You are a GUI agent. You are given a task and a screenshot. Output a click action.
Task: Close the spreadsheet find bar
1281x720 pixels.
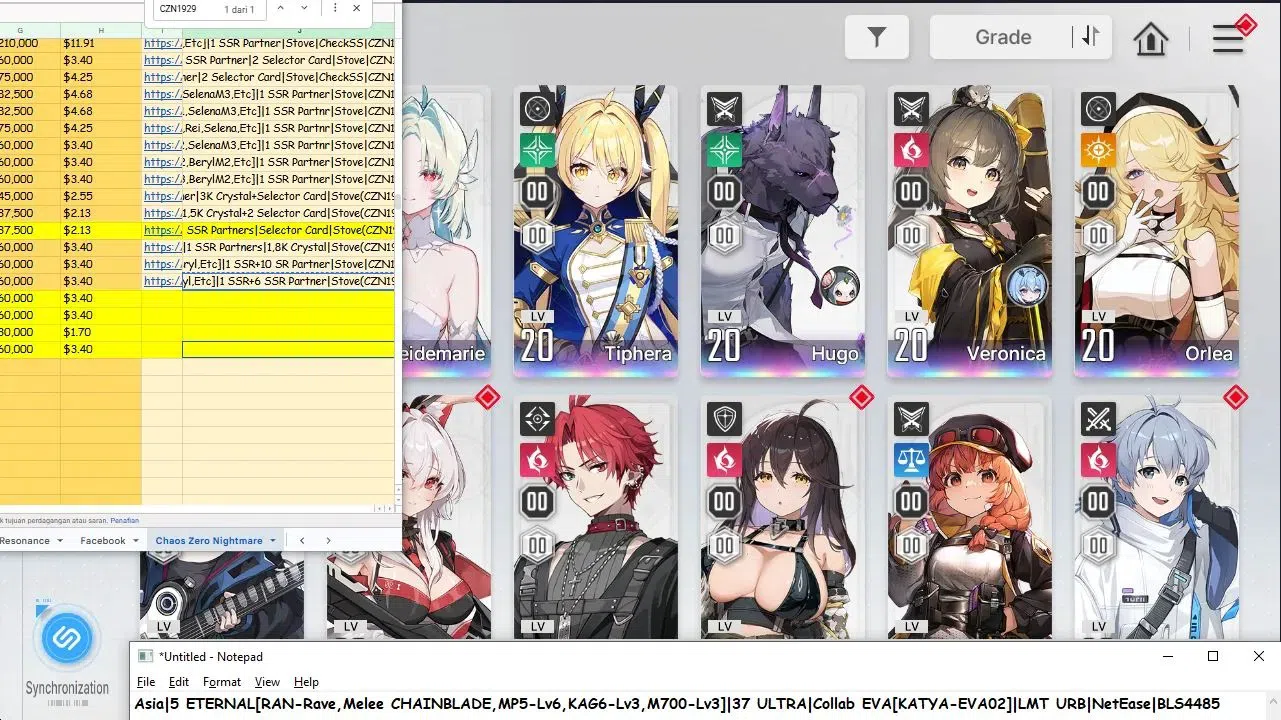click(x=356, y=9)
